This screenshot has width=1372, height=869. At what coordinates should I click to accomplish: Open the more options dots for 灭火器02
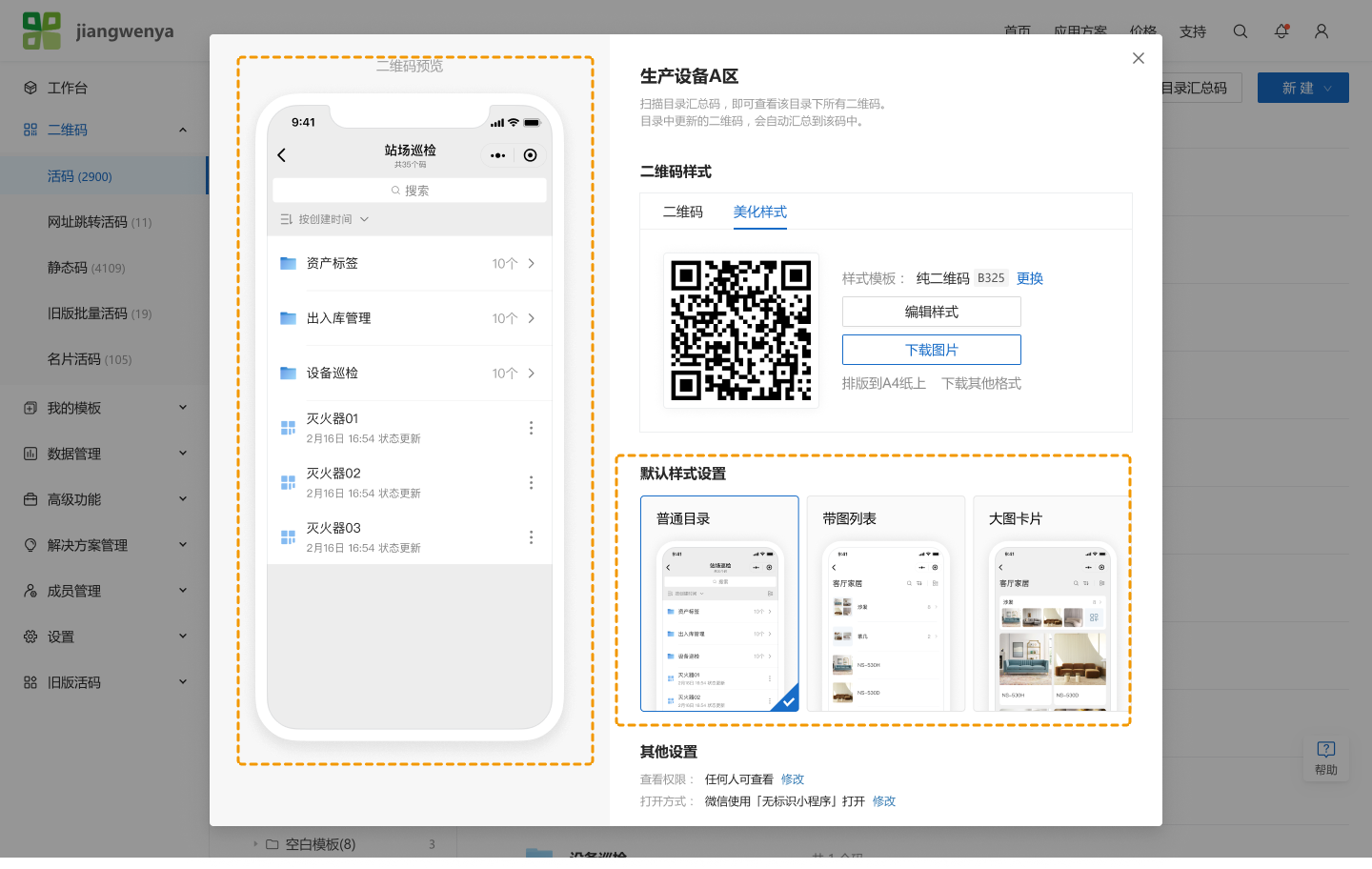coord(531,483)
